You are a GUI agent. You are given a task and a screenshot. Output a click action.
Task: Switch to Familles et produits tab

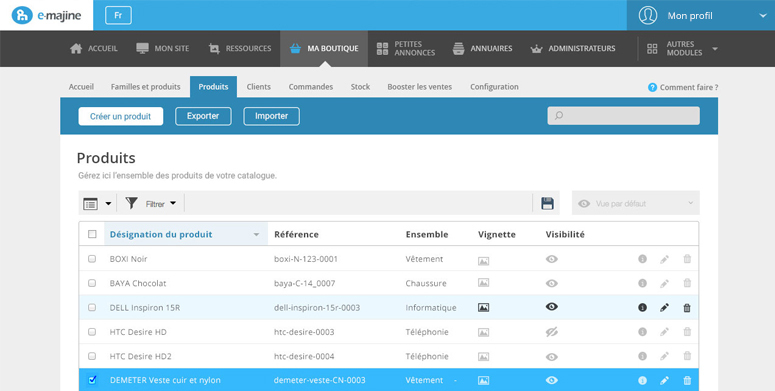pos(145,87)
